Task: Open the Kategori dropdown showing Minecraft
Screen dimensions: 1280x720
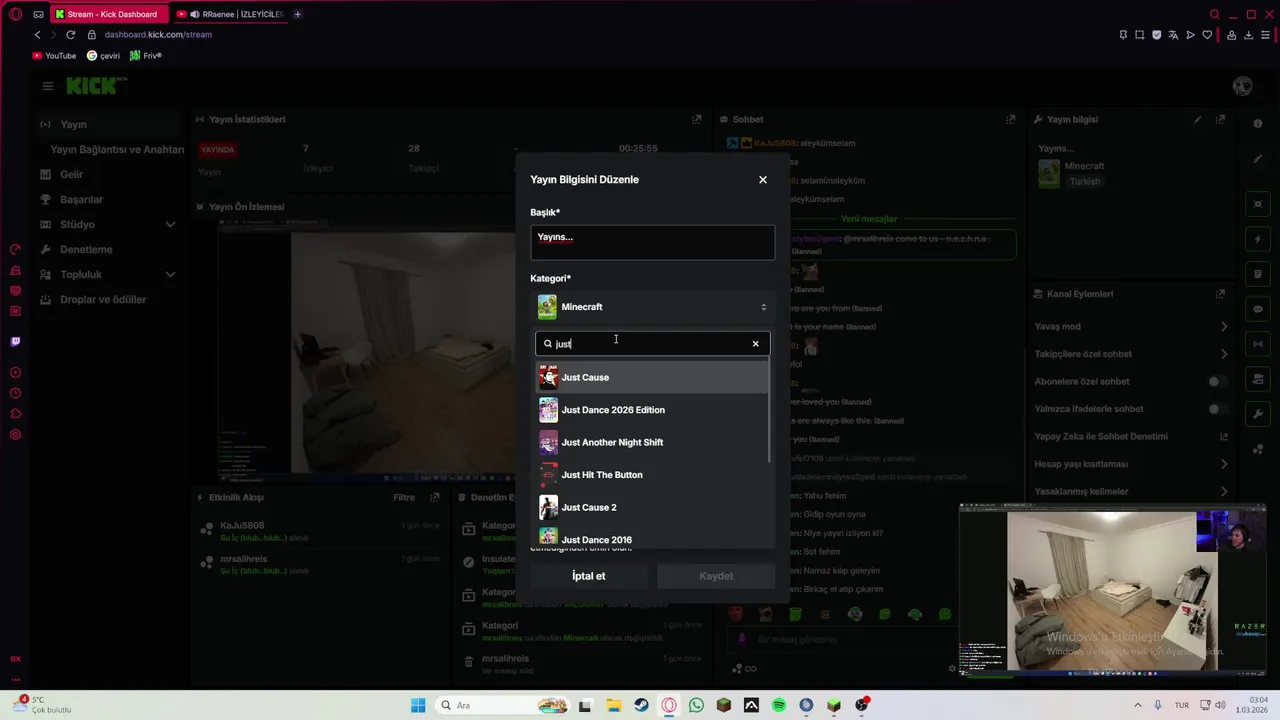Action: [x=652, y=307]
